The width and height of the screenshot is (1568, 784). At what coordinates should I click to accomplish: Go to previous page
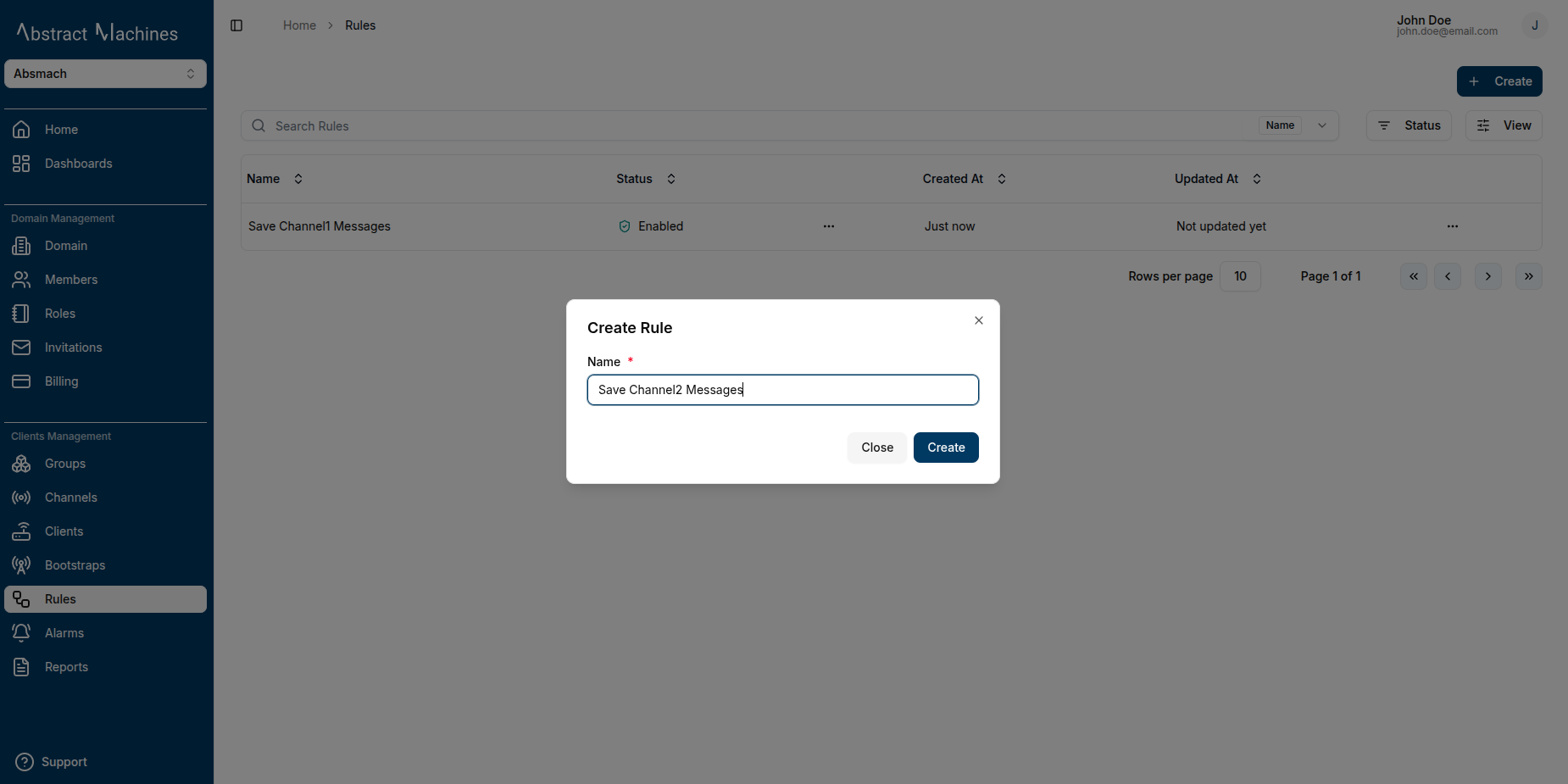coord(1448,276)
